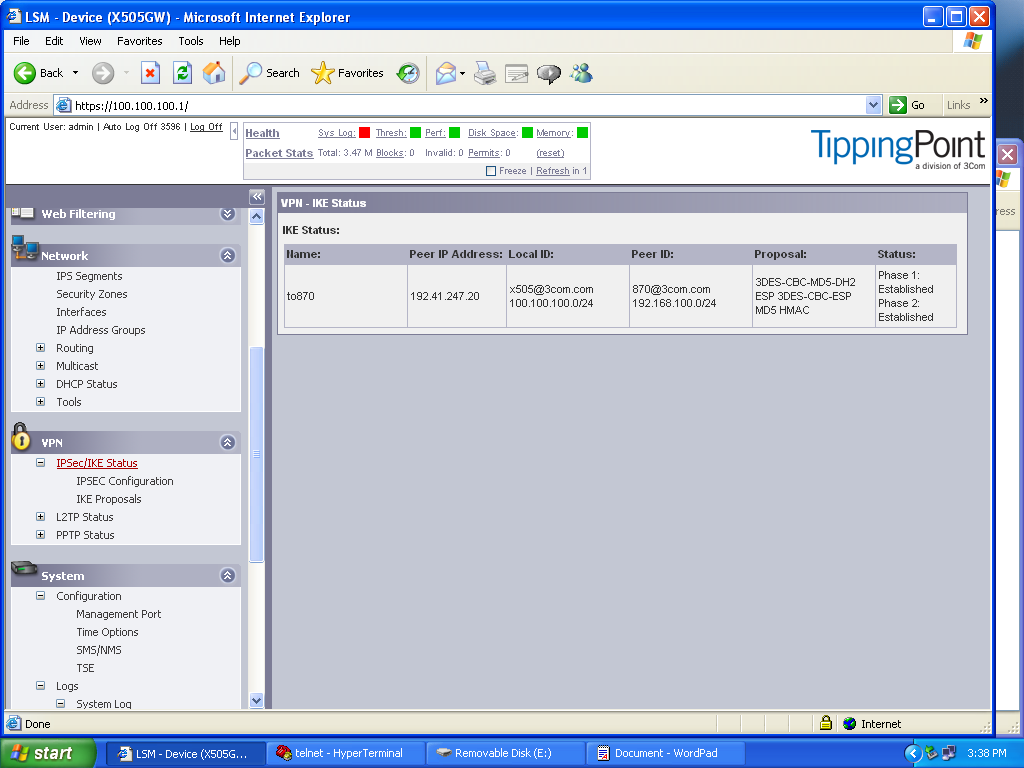1024x768 pixels.
Task: Open the IKE Proposals page
Action: tap(109, 499)
